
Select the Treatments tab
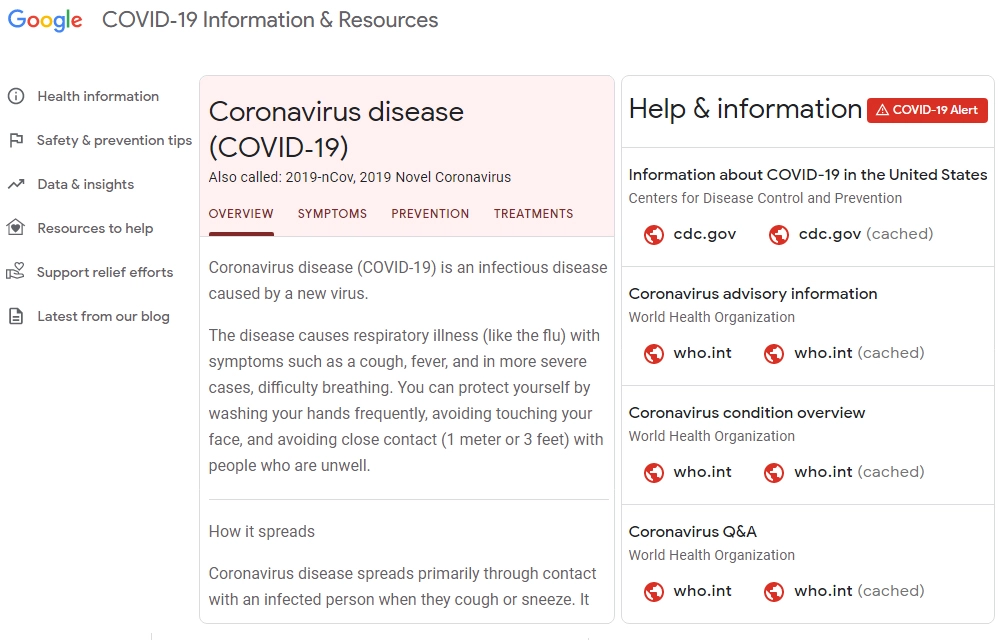533,214
